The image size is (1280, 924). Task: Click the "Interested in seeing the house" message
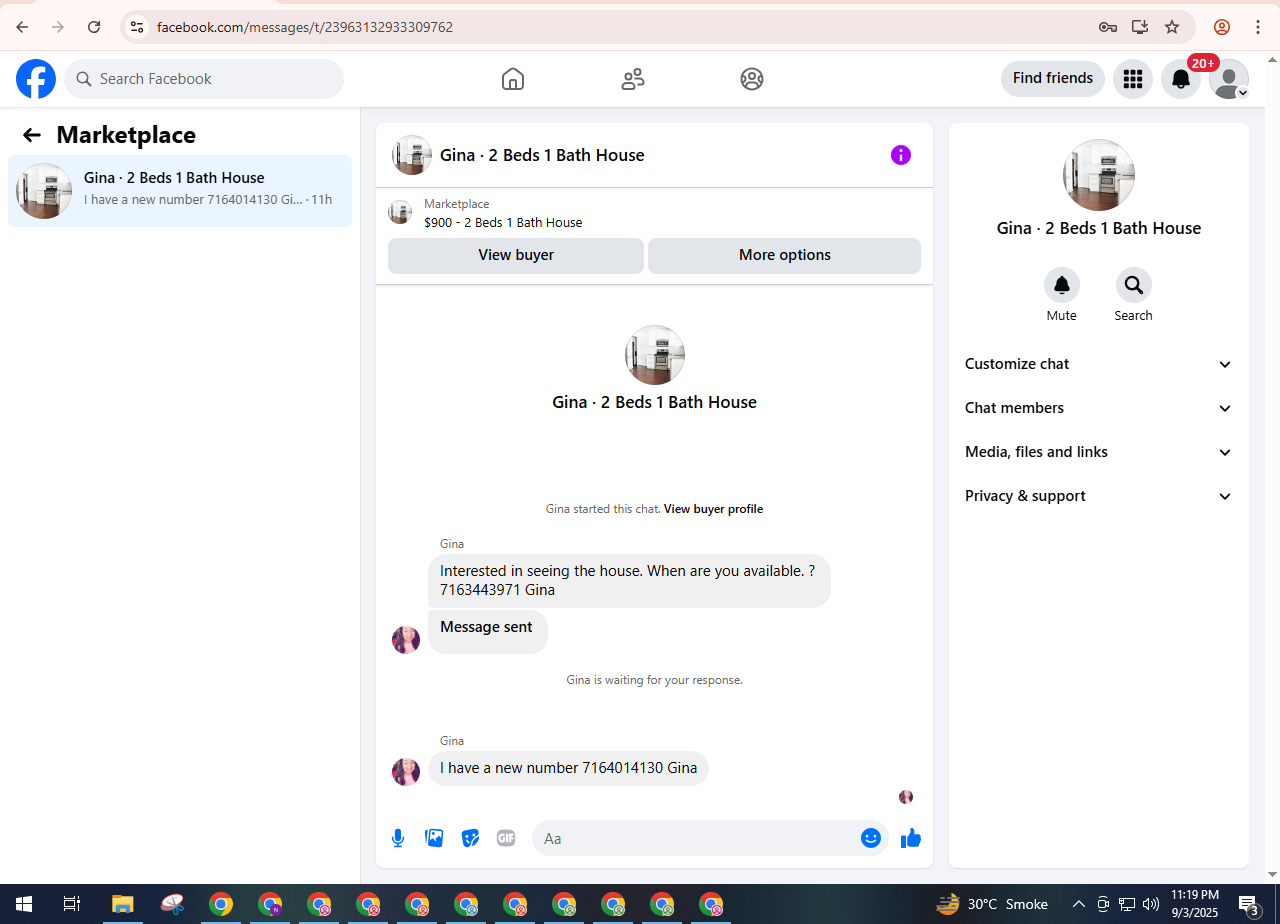coord(629,580)
